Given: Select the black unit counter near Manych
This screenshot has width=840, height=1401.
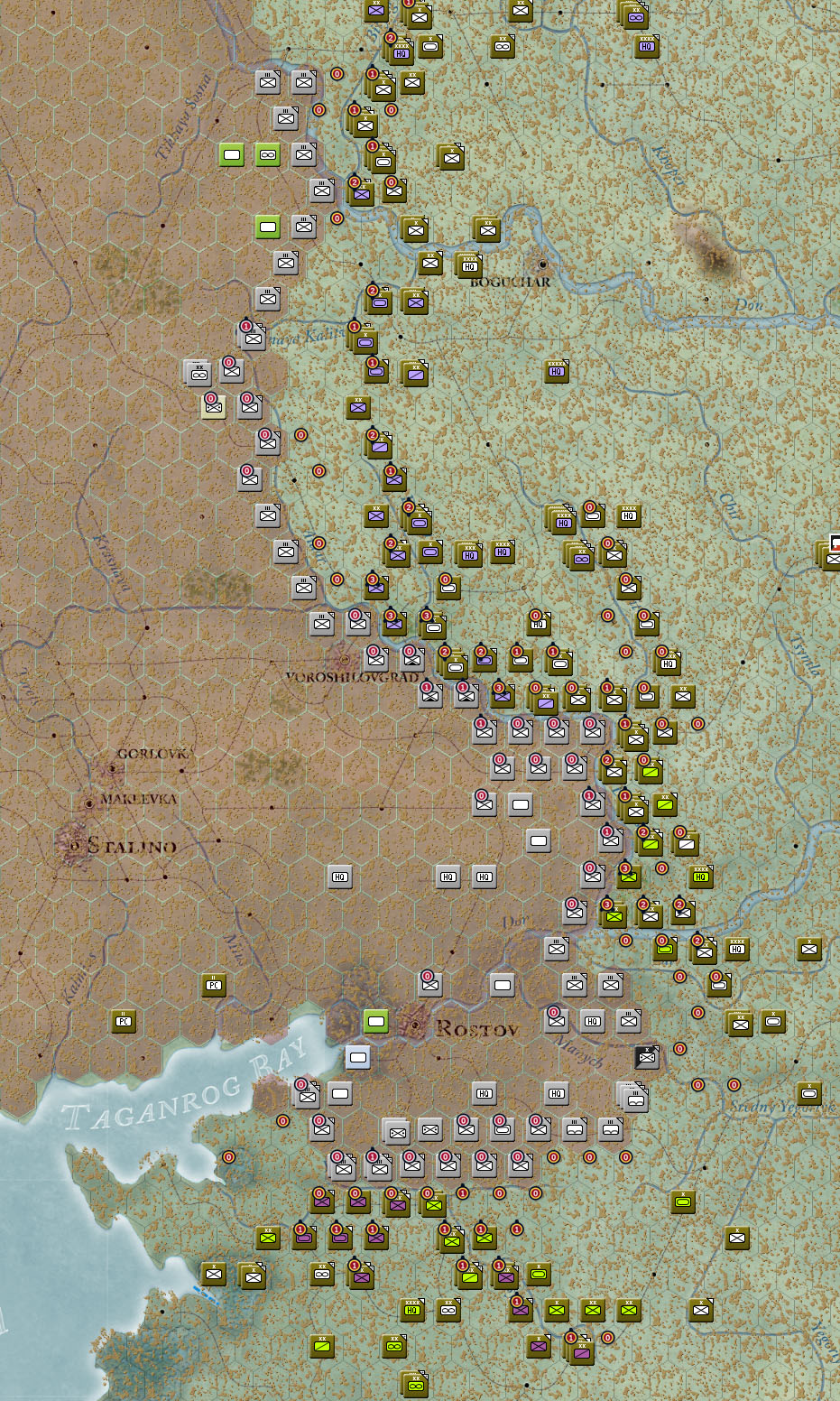Looking at the screenshot, I should (647, 1057).
